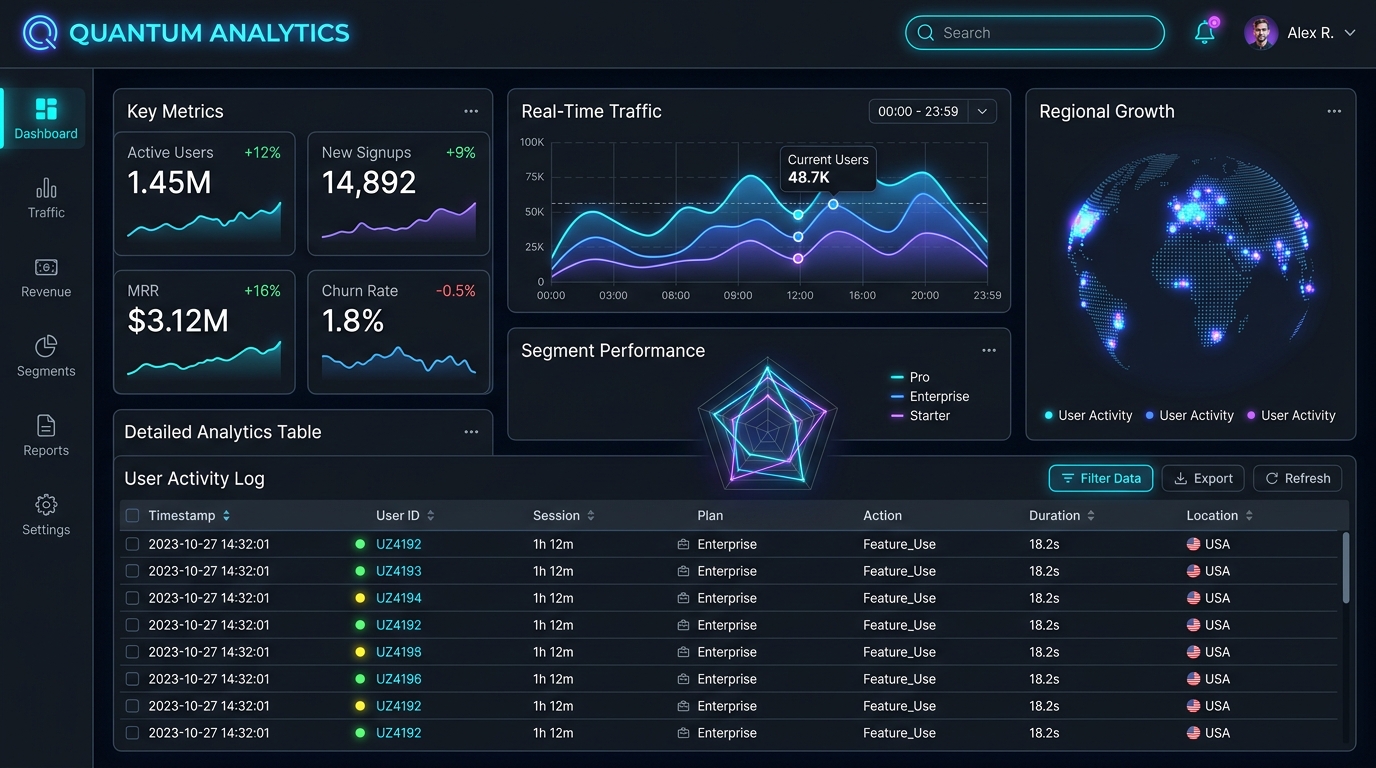Sort by the Duration column arrows
Screen dimensions: 1376x768
pos(1090,516)
